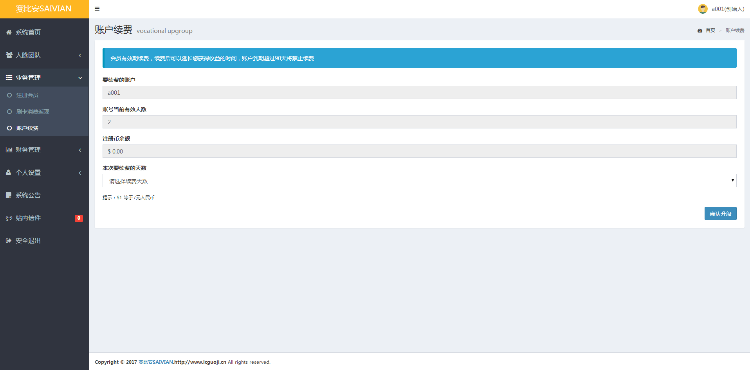The height and width of the screenshot is (370, 750).
Task: Click the user avatar in the top bar
Action: coord(702,9)
